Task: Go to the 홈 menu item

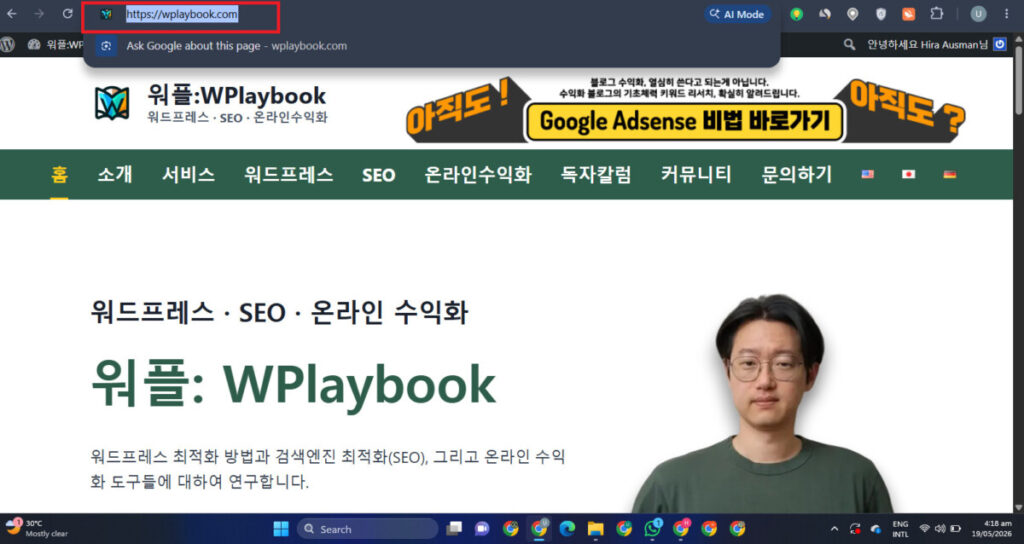Action: click(x=59, y=174)
